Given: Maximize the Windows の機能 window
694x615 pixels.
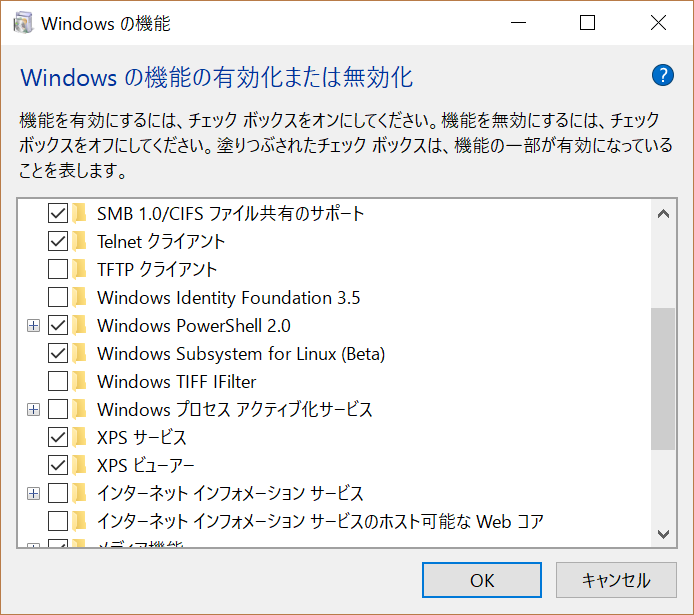Looking at the screenshot, I should (587, 23).
